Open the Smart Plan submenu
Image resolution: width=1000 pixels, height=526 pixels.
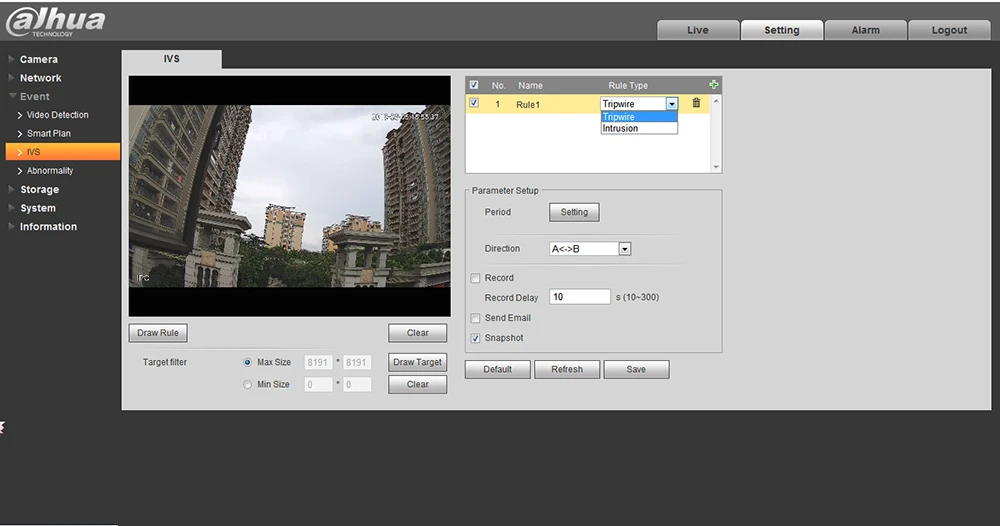pos(48,133)
